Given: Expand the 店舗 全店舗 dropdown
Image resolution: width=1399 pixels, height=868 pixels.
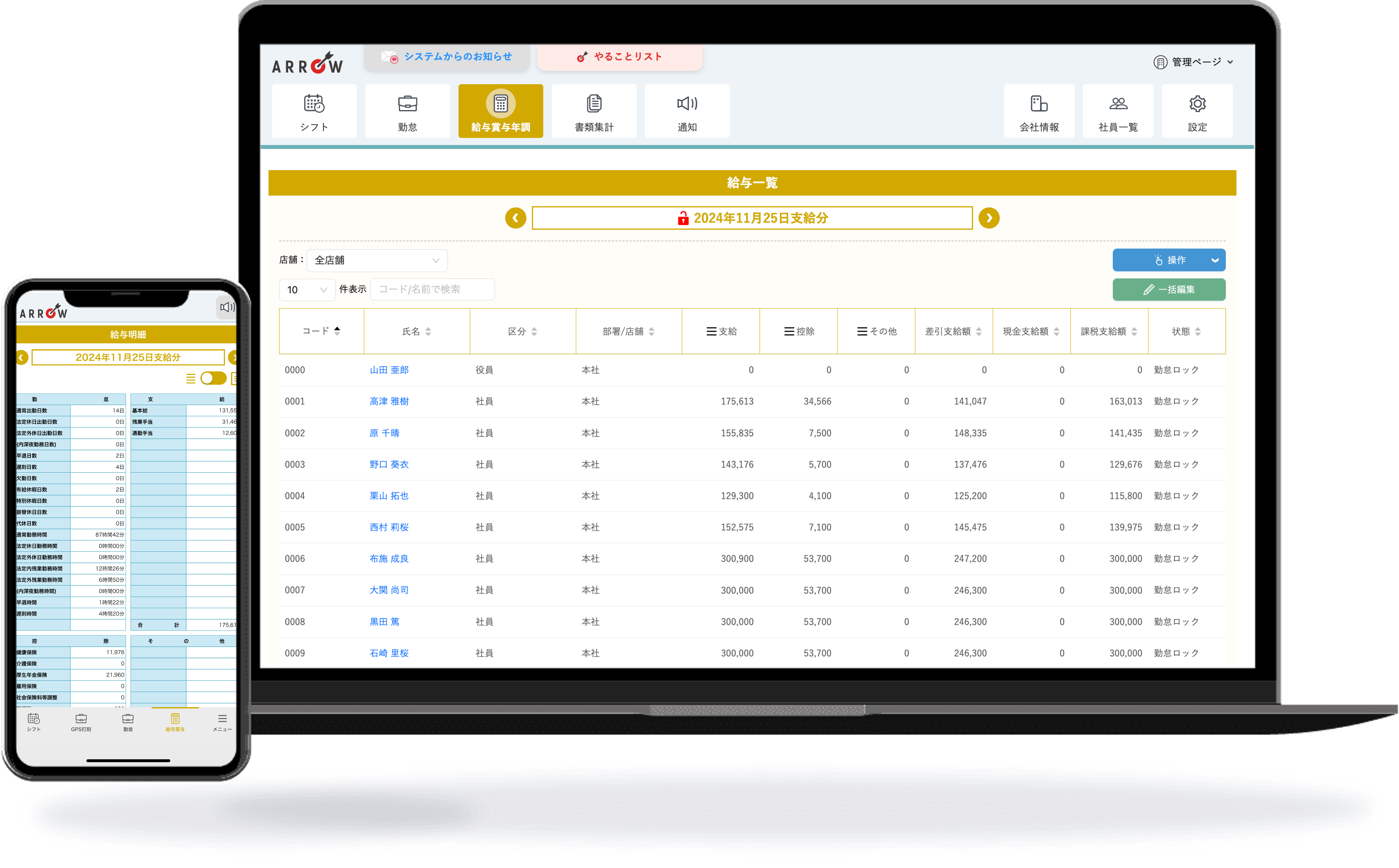Looking at the screenshot, I should [377, 260].
